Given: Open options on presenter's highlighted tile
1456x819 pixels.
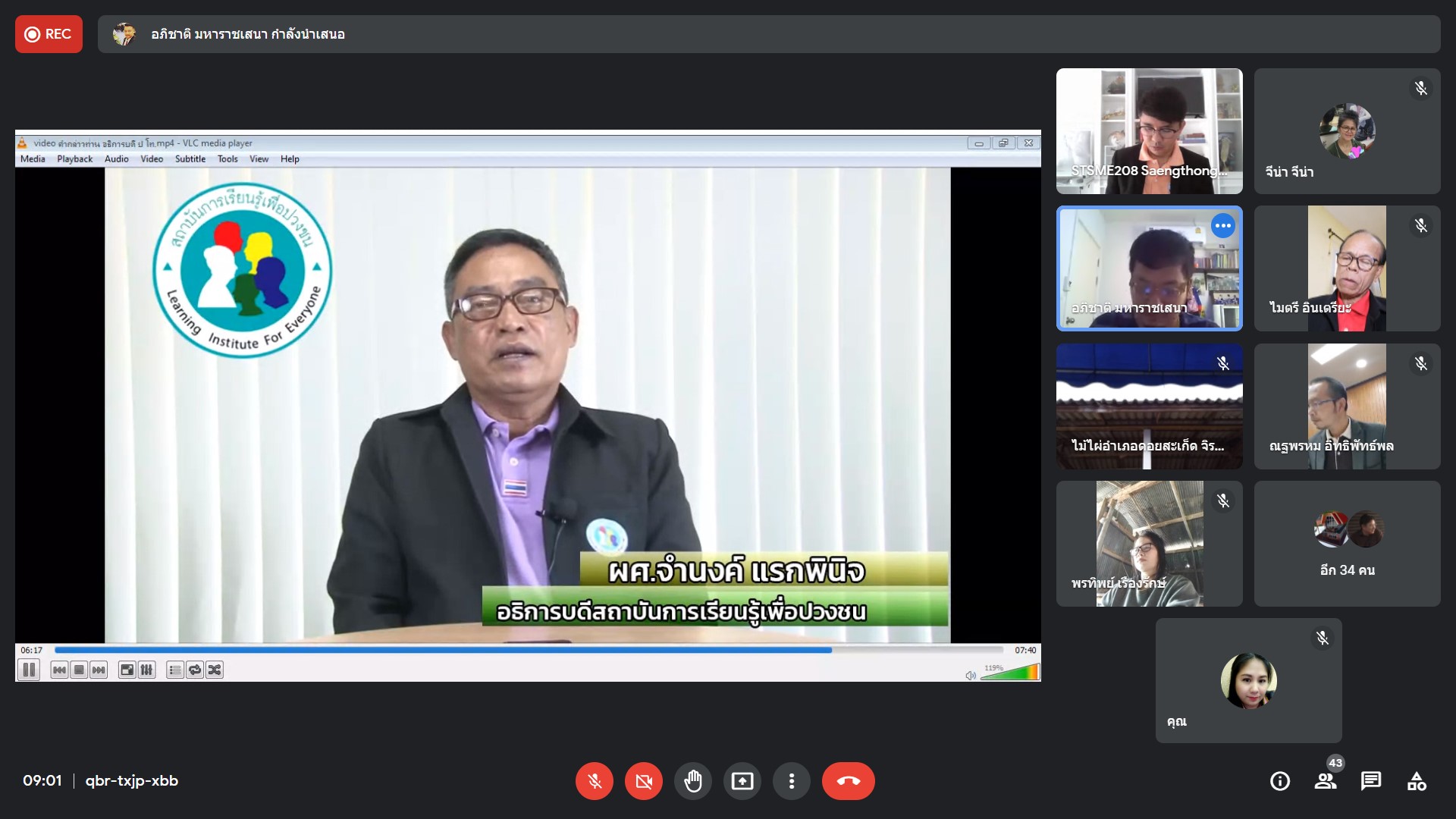Looking at the screenshot, I should coord(1222,226).
